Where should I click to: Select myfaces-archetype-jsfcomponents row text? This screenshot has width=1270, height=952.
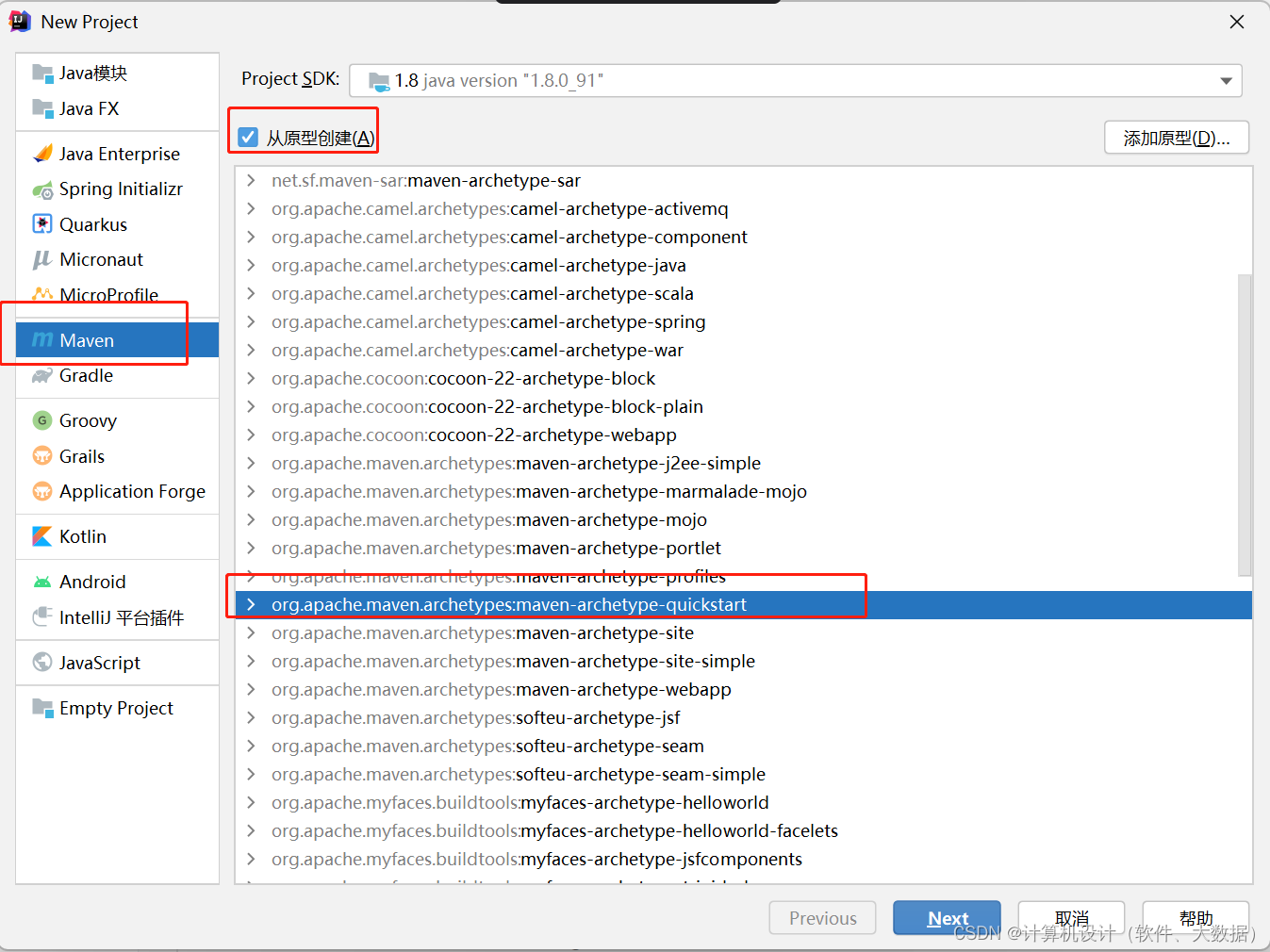pyautogui.click(x=536, y=859)
